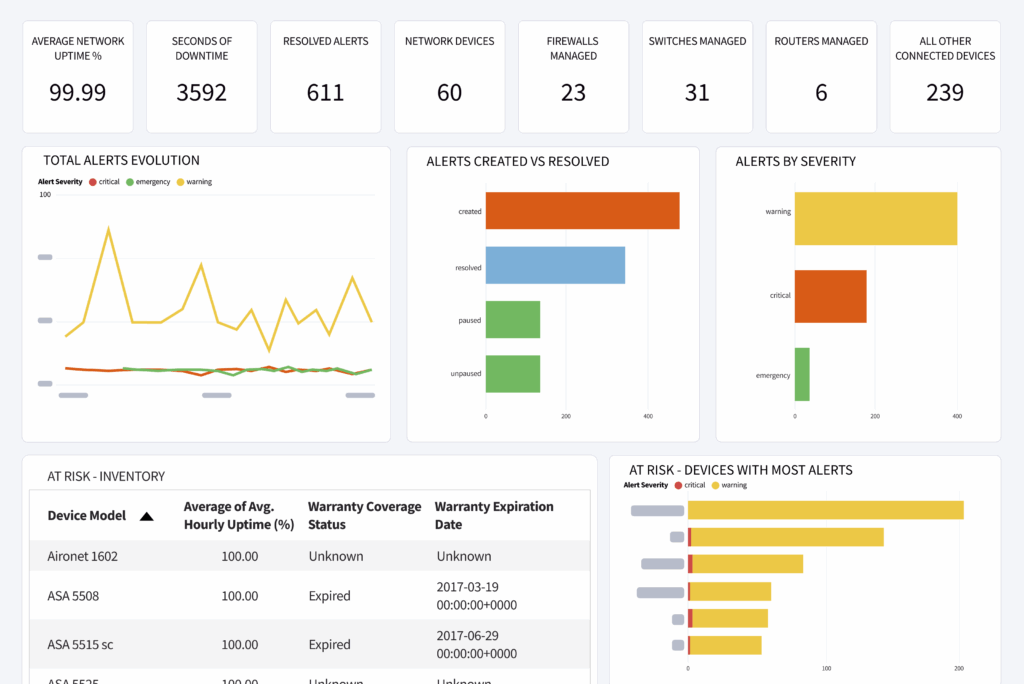Image resolution: width=1024 pixels, height=684 pixels.
Task: Click the highest peak of warning line
Action: point(108,229)
